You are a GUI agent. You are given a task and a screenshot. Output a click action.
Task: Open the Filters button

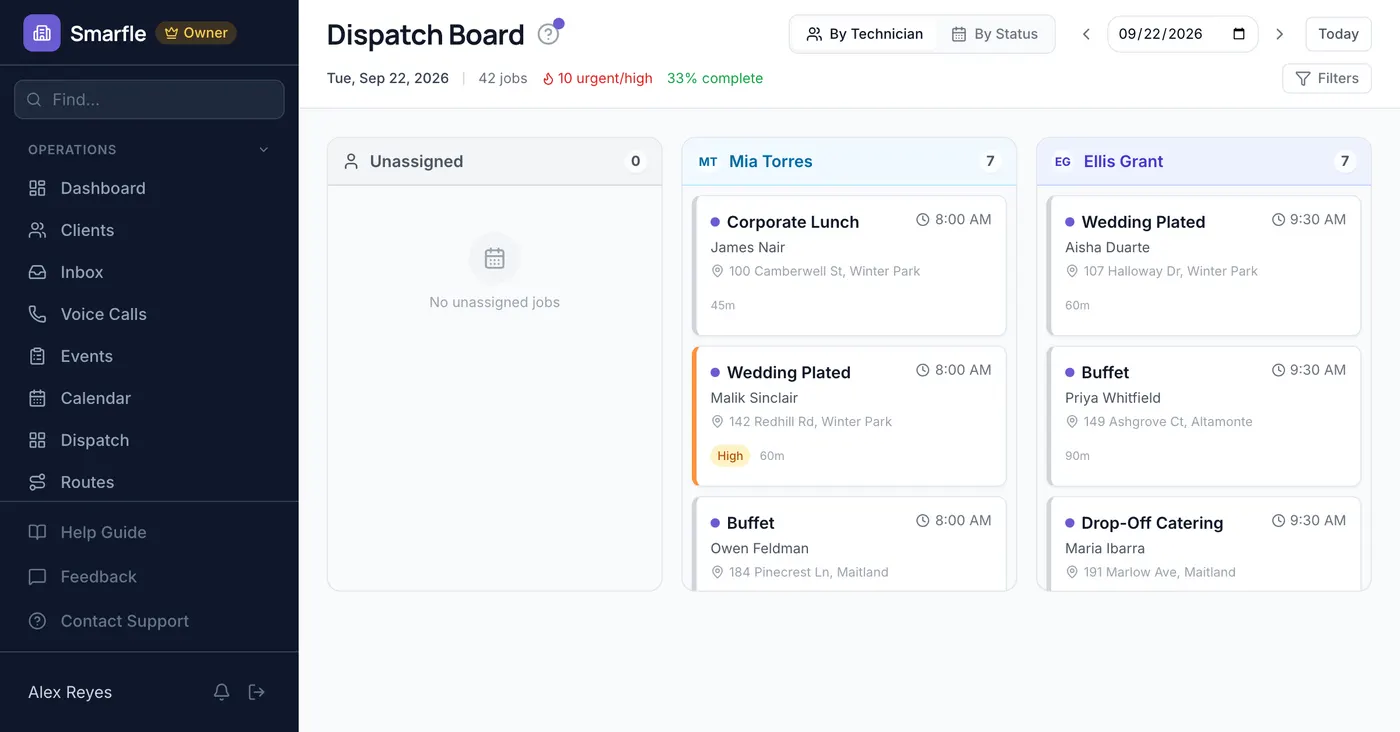click(1327, 78)
